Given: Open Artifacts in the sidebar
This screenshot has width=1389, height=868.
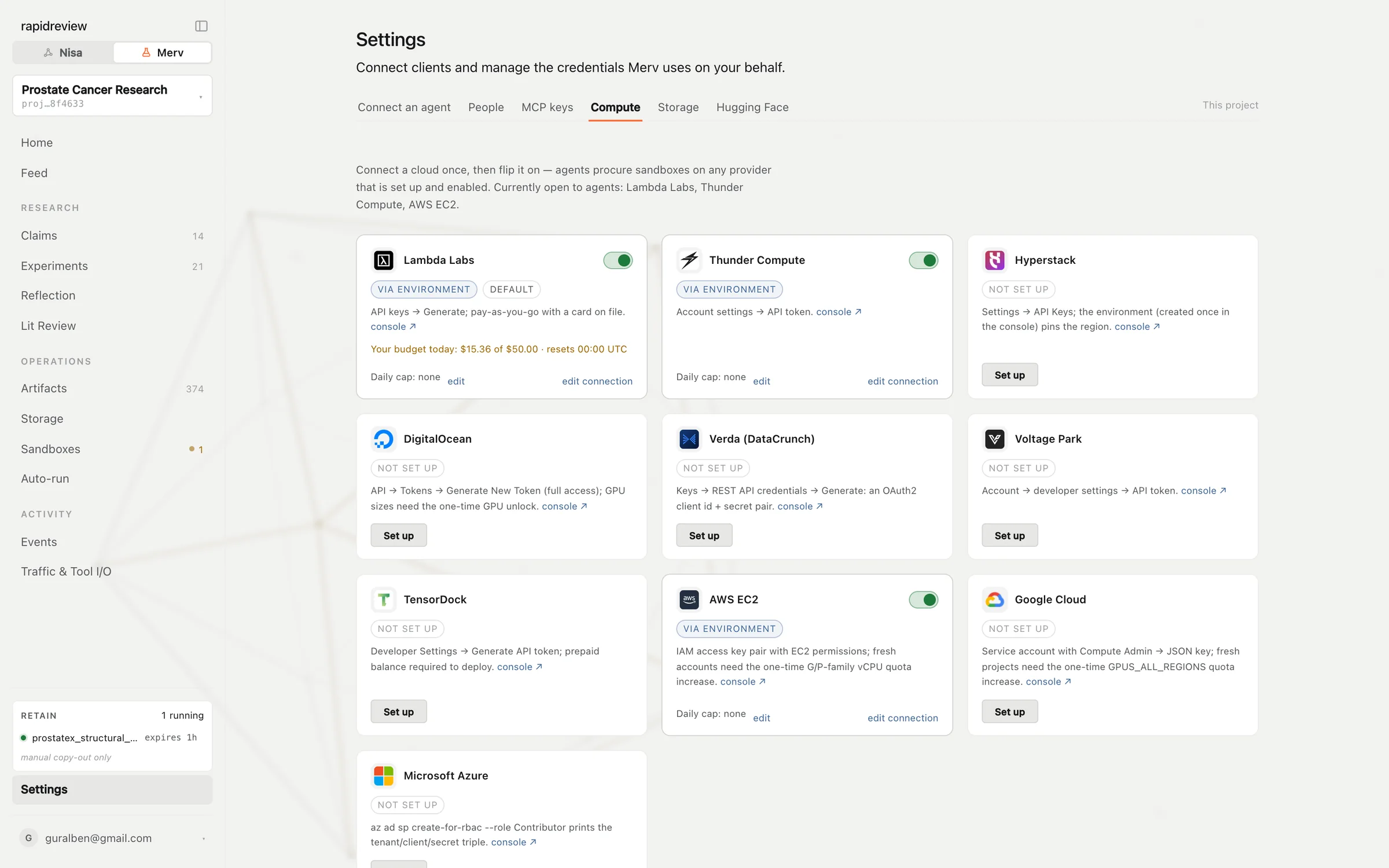Looking at the screenshot, I should (112, 388).
